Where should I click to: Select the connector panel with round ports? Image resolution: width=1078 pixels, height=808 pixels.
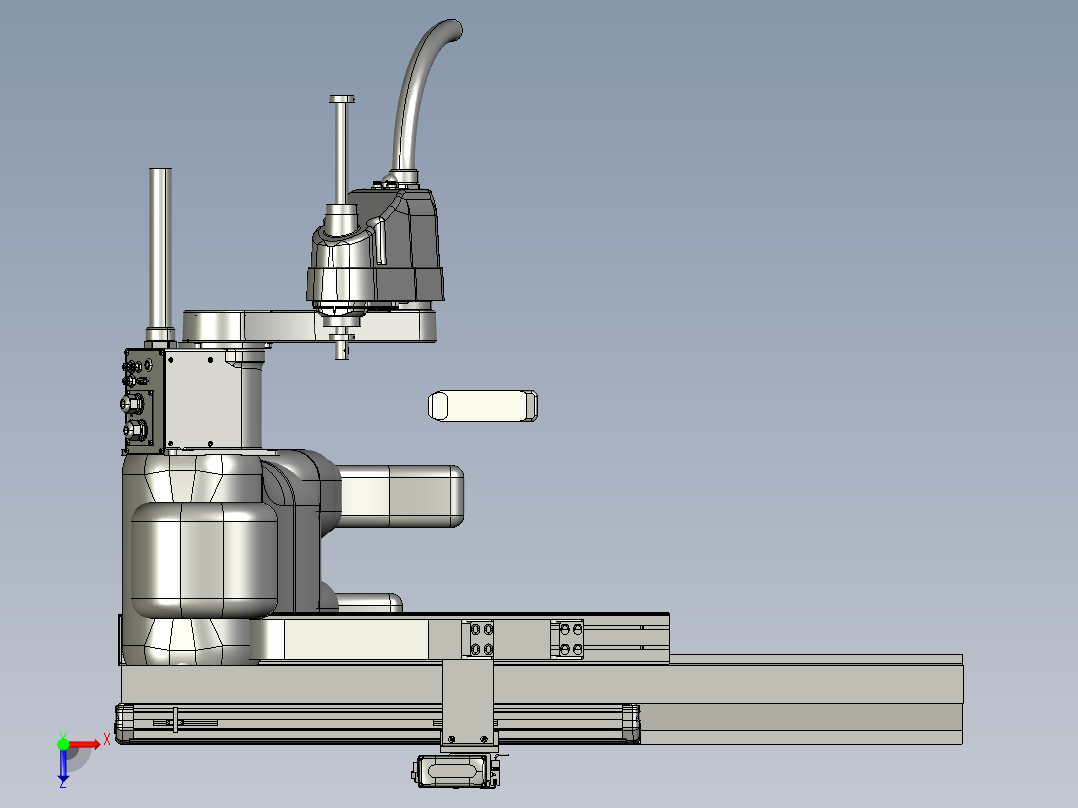tap(144, 401)
